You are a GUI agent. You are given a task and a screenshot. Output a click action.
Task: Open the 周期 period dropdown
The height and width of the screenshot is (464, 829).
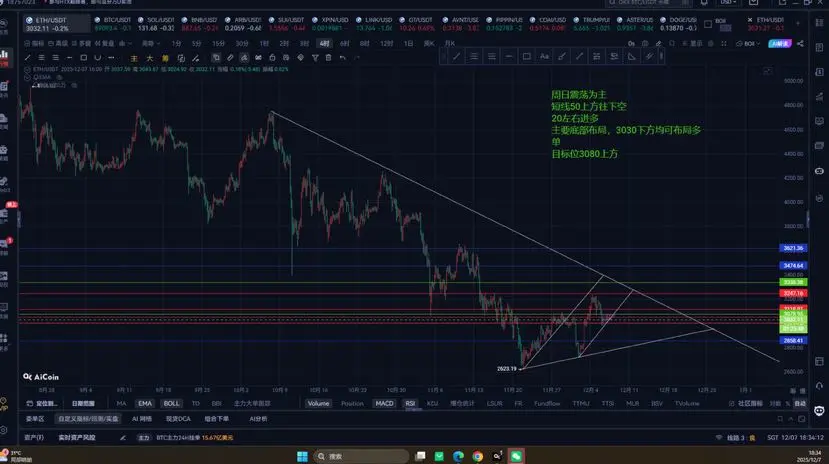pos(150,43)
